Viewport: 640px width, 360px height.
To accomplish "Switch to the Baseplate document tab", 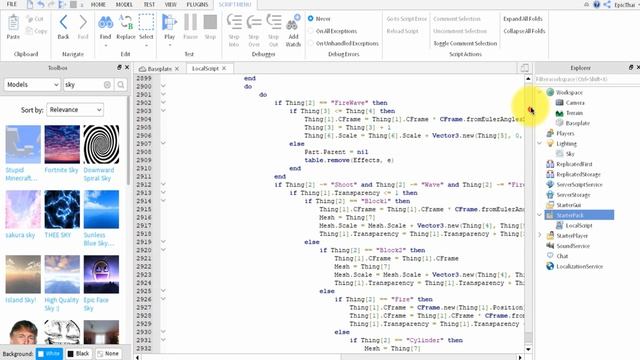I will [x=159, y=69].
